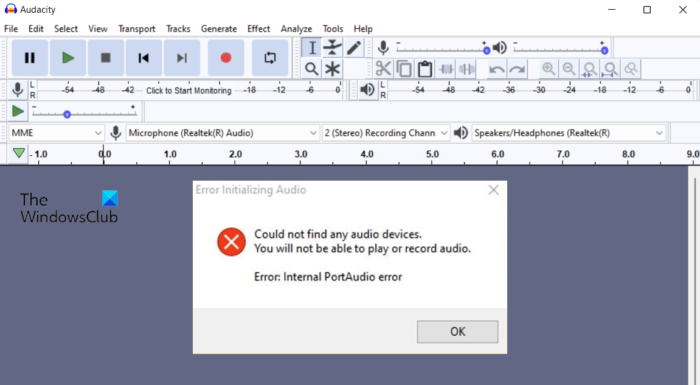Viewport: 700px width, 385px height.
Task: Click the microphone icon beside recording device
Action: (116, 133)
